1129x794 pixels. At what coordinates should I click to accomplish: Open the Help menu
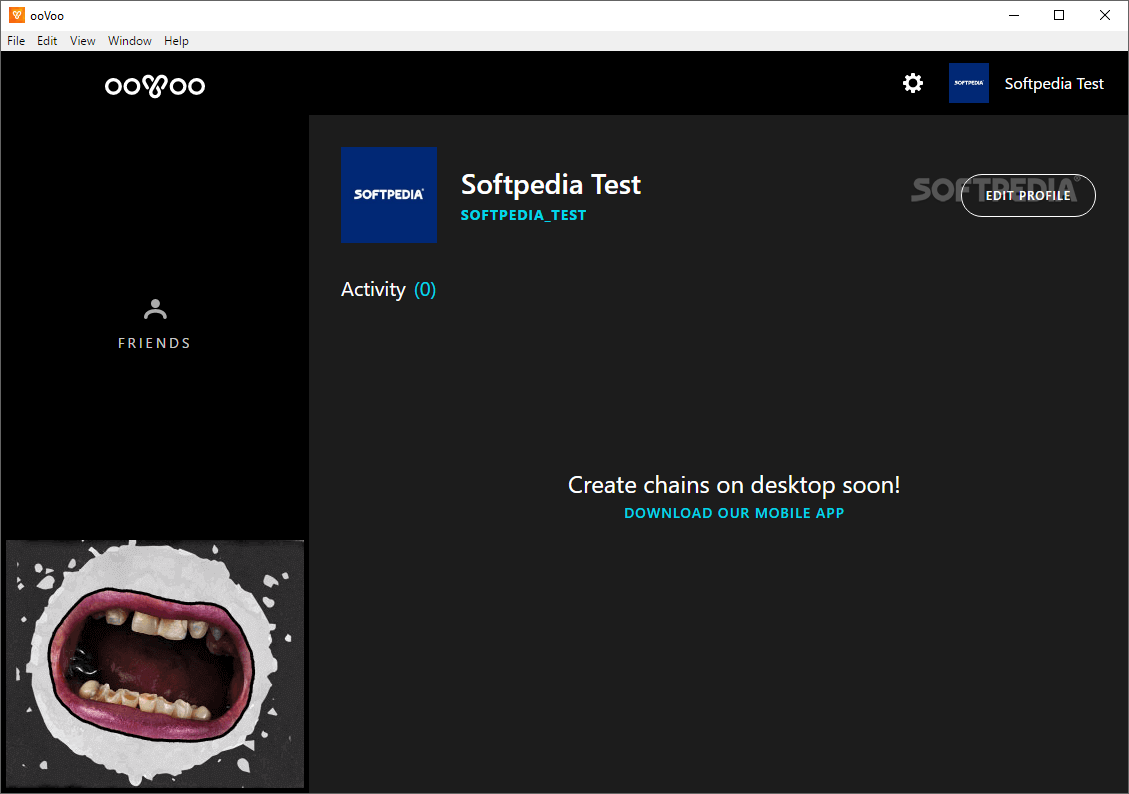pos(176,41)
